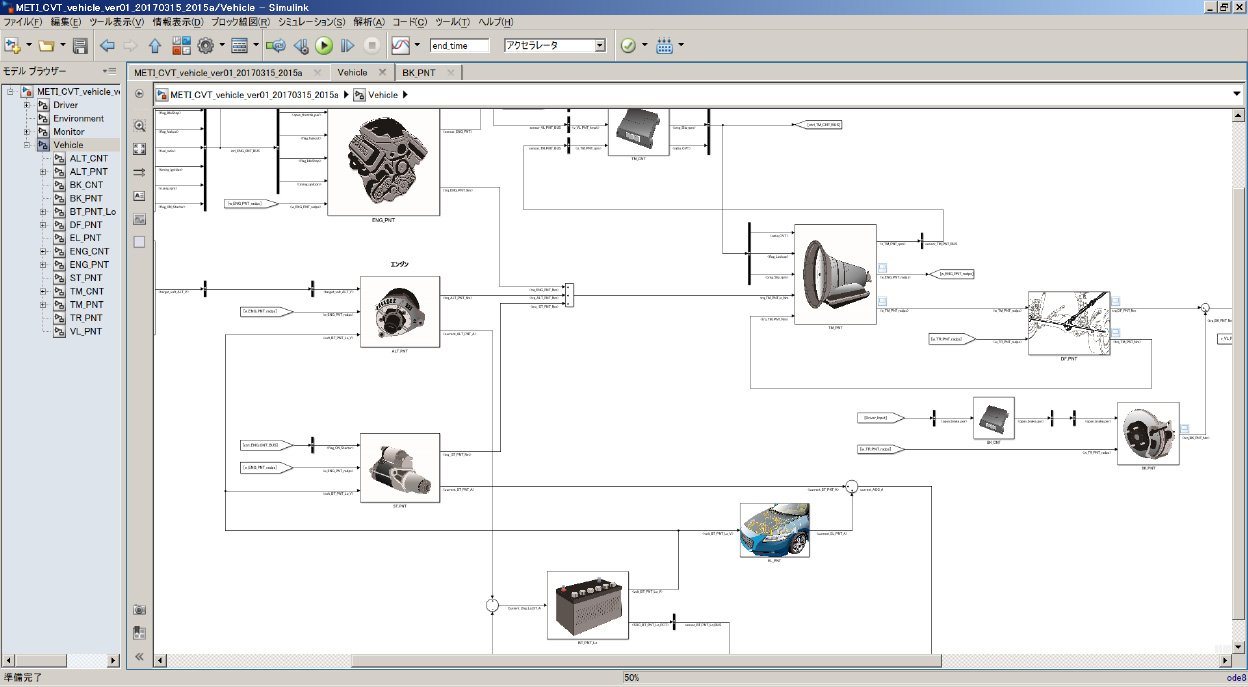Select VL_PNT in model browser tree
The height and width of the screenshot is (687, 1248).
(85, 331)
